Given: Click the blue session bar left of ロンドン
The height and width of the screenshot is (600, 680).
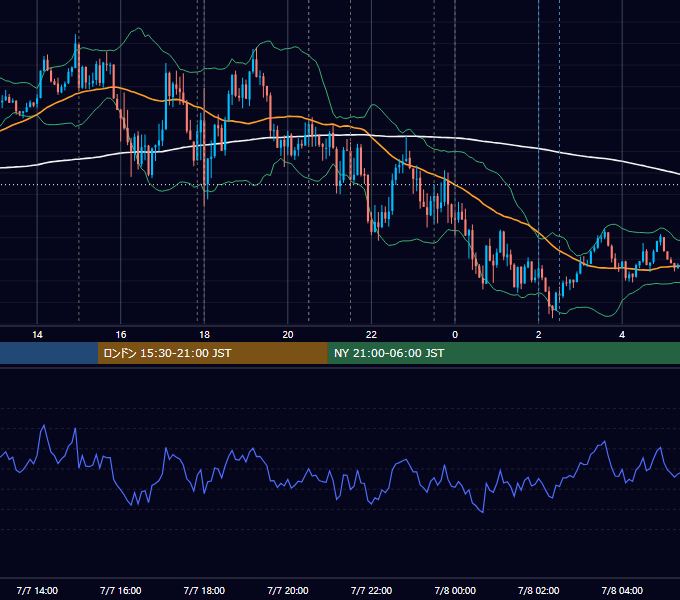Looking at the screenshot, I should click(49, 353).
